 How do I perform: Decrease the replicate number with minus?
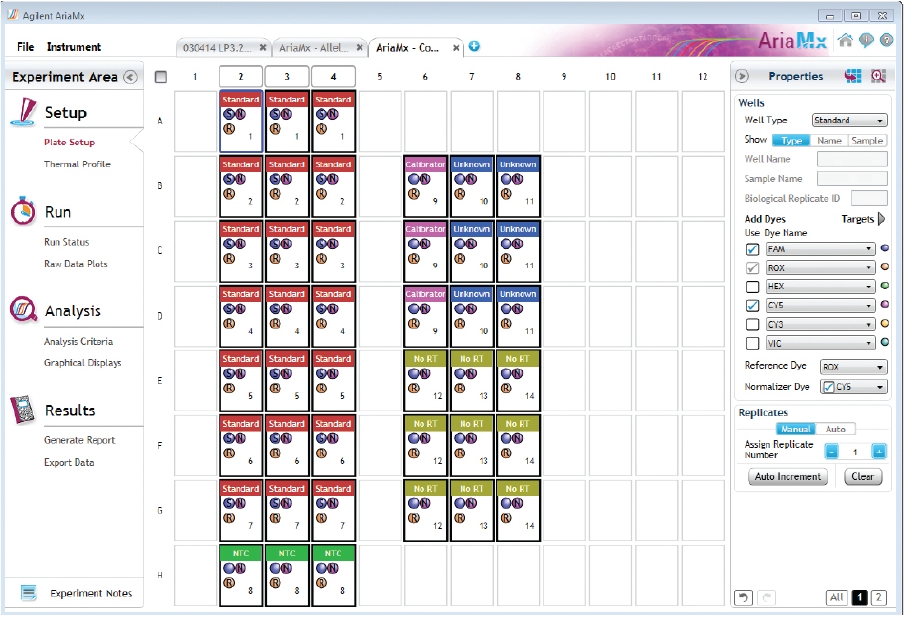point(831,451)
